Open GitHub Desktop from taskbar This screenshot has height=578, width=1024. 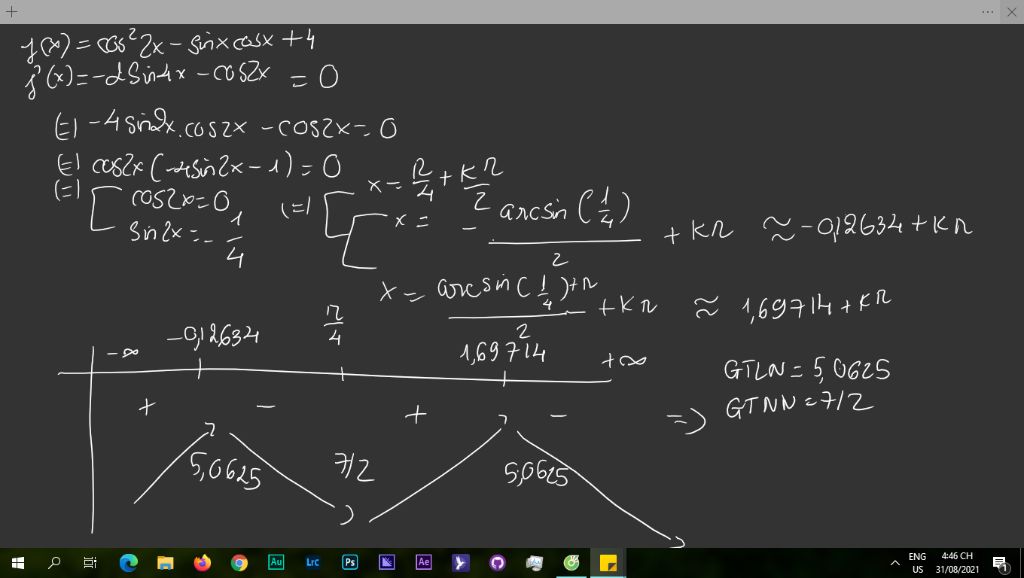[498, 562]
